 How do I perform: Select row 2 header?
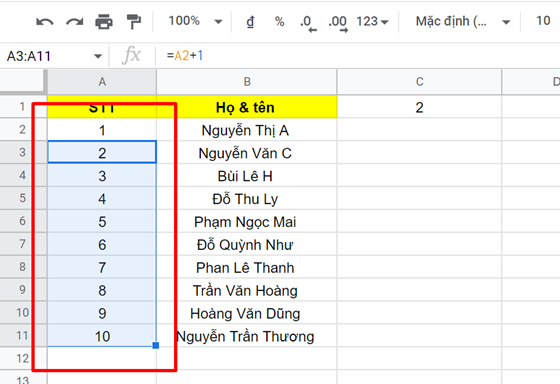(x=22, y=129)
